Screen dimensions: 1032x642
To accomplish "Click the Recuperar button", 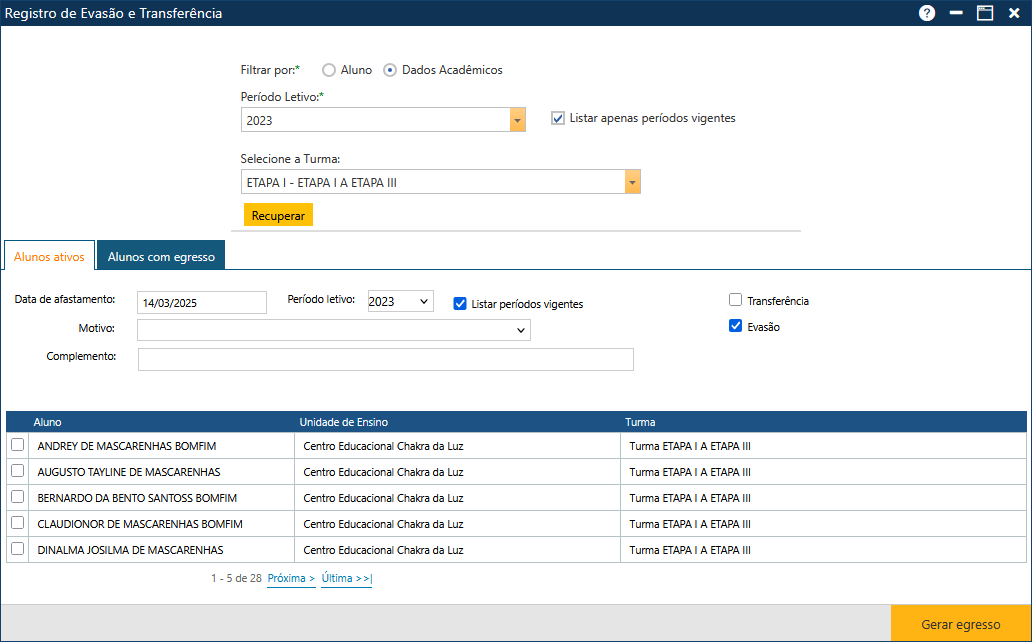I will click(x=278, y=214).
